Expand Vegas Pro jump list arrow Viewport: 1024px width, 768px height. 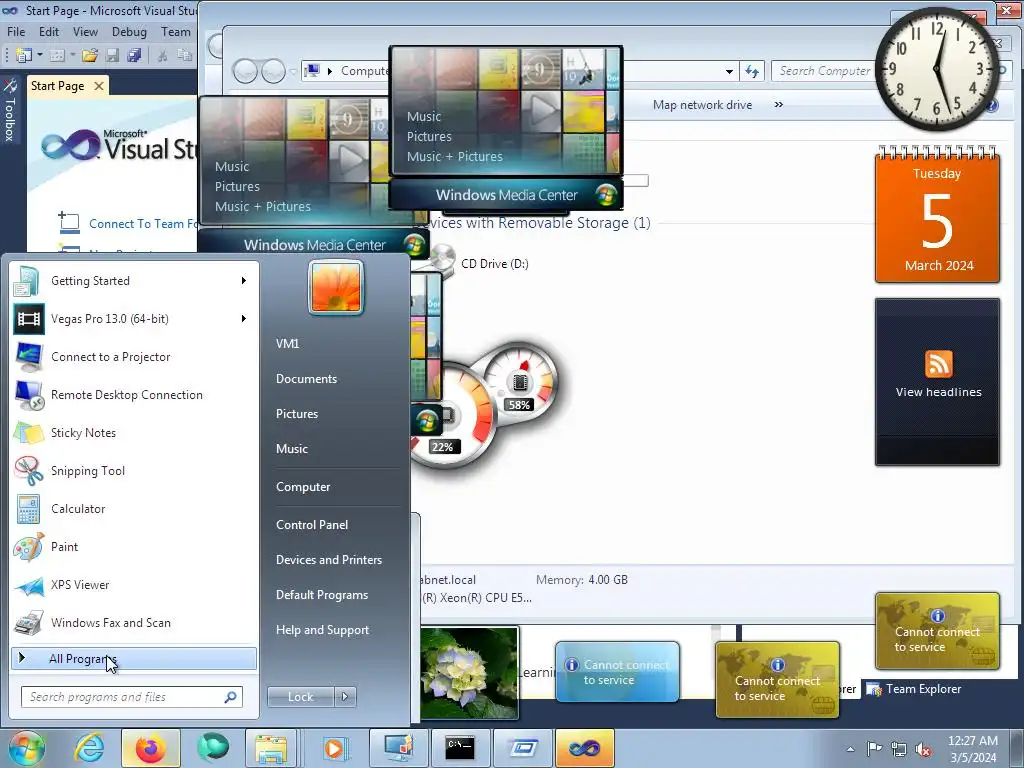point(244,319)
